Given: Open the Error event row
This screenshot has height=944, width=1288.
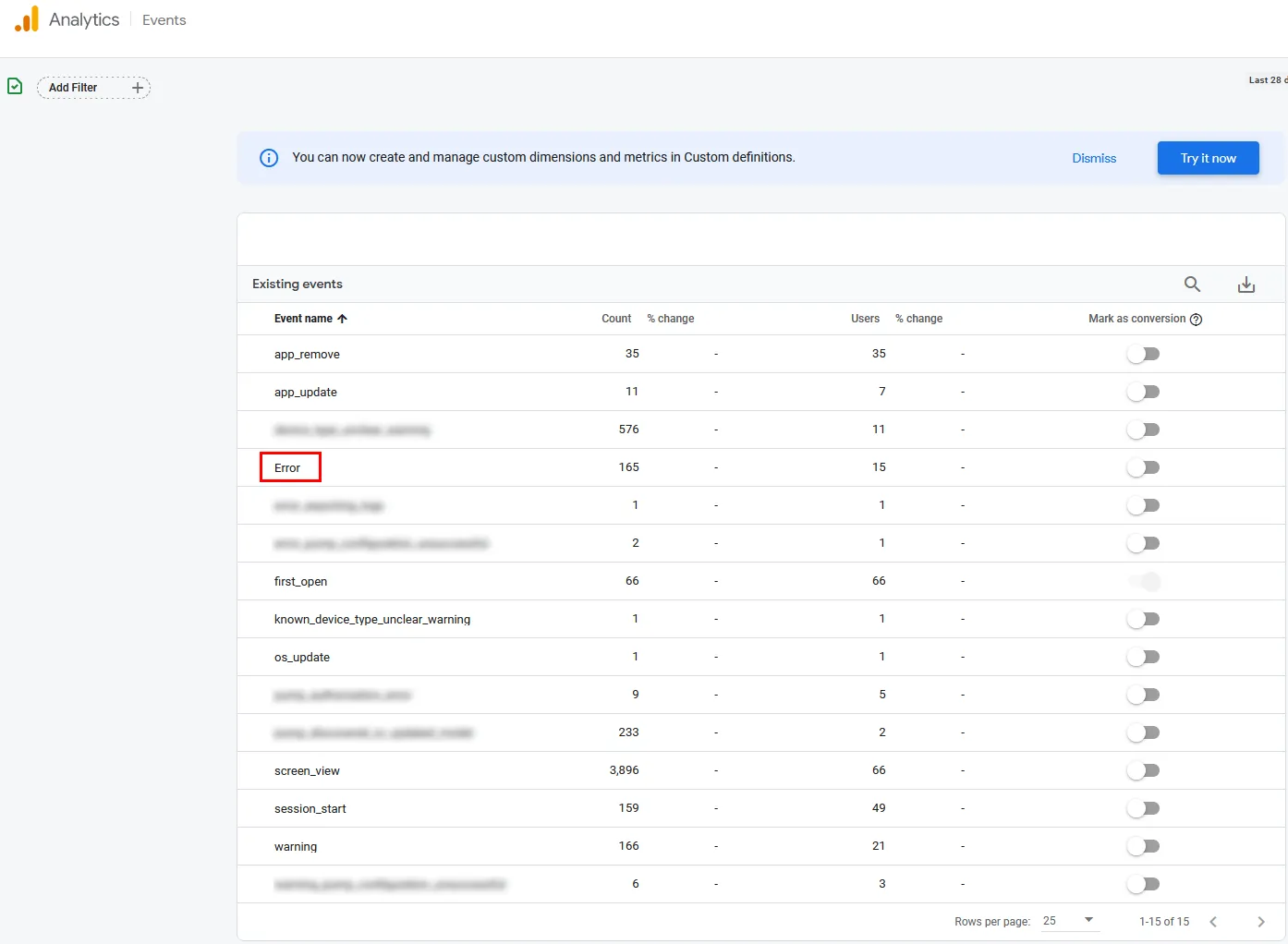Looking at the screenshot, I should (x=287, y=468).
